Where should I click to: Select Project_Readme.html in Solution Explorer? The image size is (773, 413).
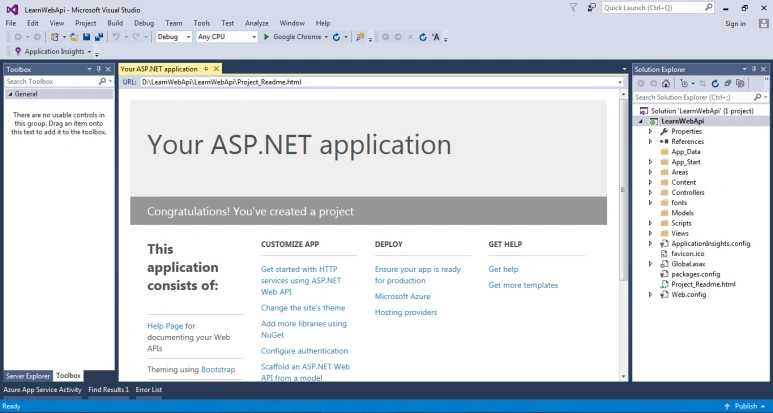pyautogui.click(x=703, y=284)
